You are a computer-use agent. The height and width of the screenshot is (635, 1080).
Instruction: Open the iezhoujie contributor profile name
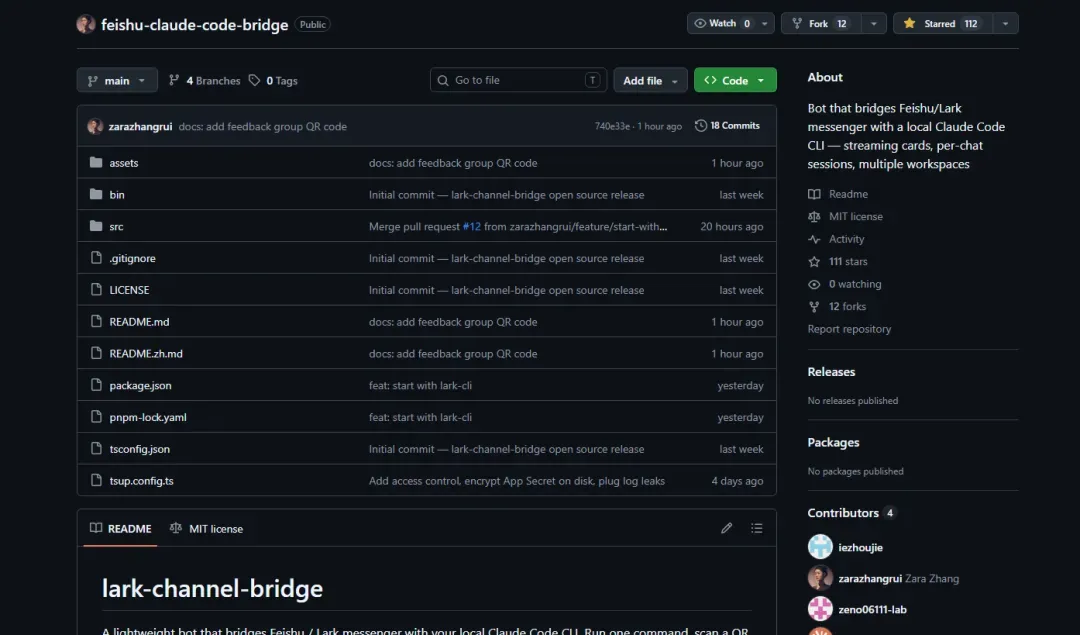860,547
